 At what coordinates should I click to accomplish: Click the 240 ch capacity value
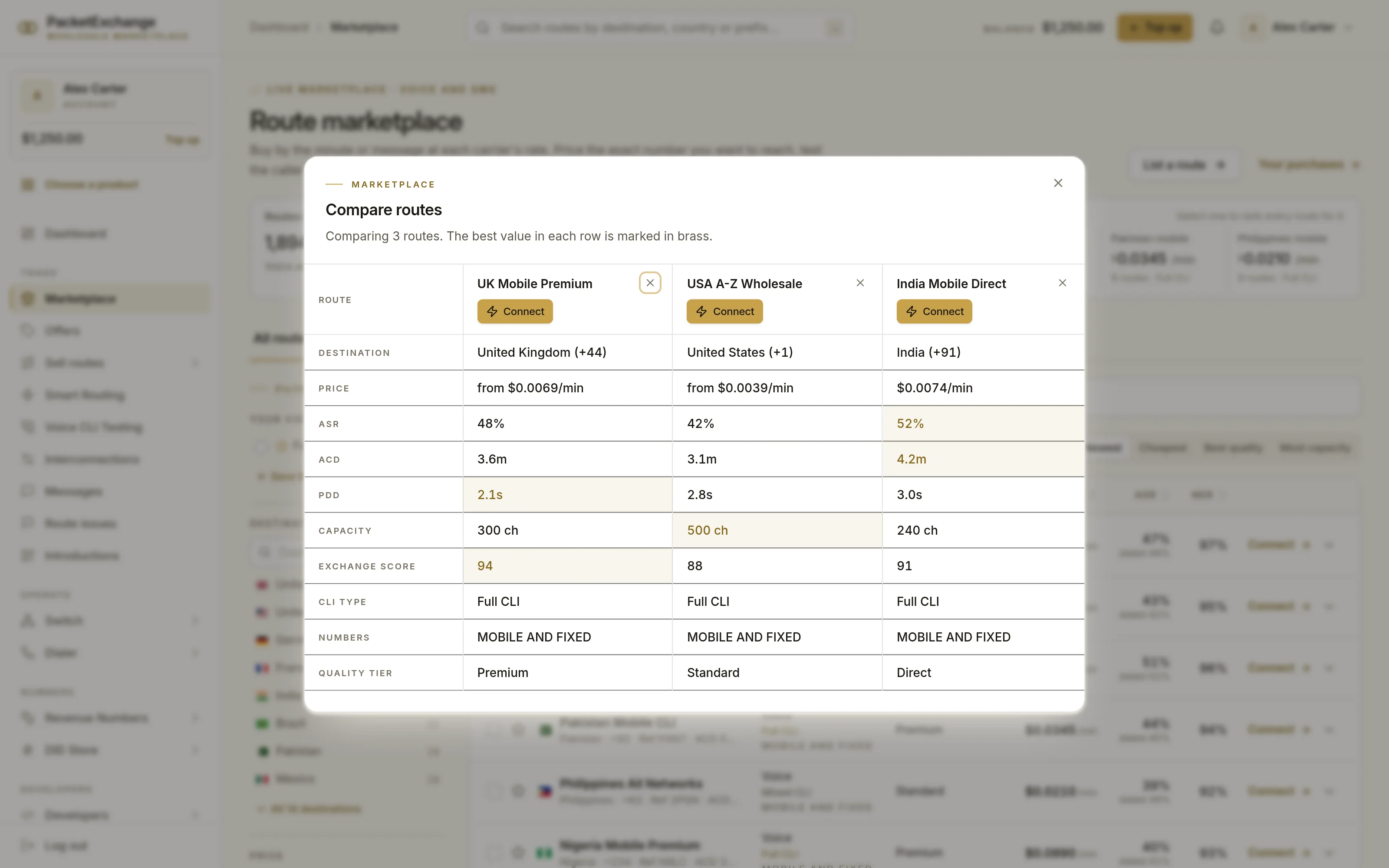[x=917, y=530]
